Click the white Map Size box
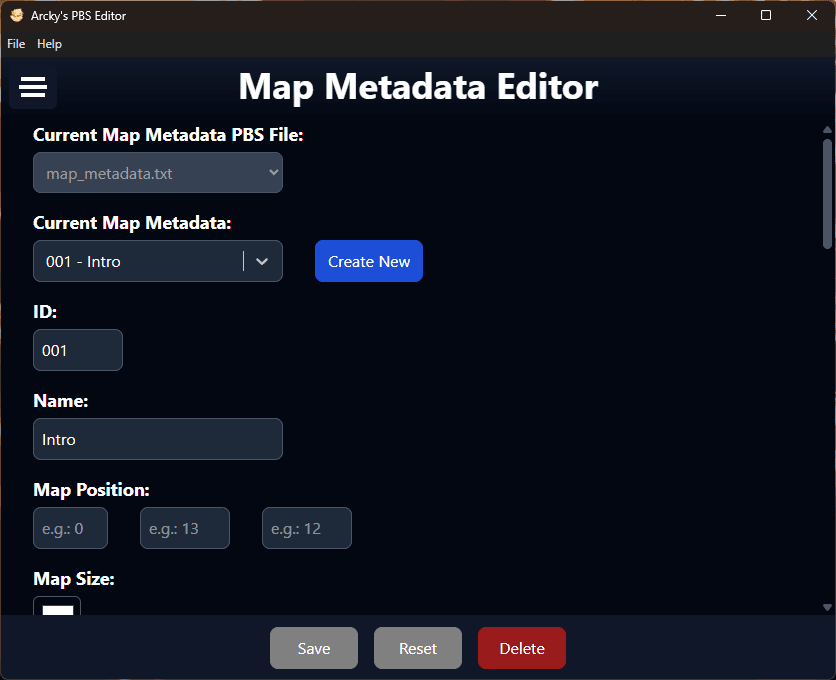Screen dimensions: 836x680 tap(57, 608)
